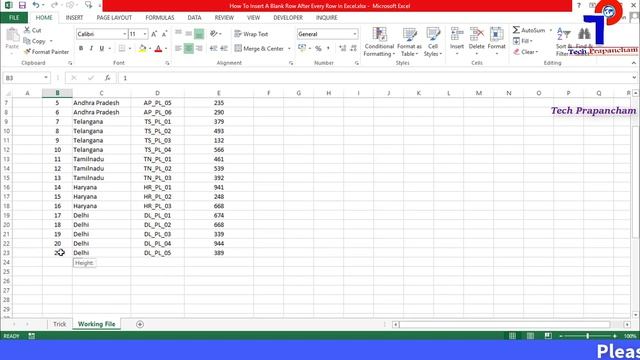
Task: Save the workbook using the floppy icon
Action: tap(22, 5)
